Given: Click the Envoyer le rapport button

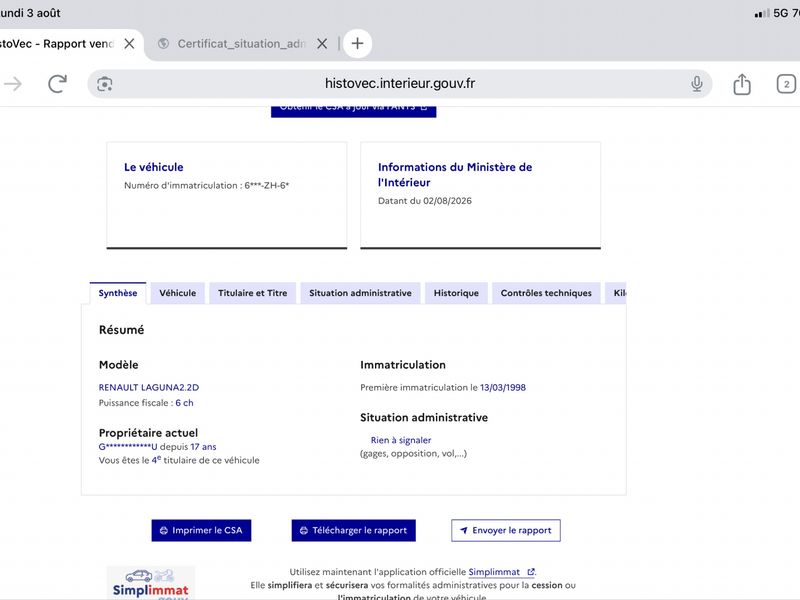Looking at the screenshot, I should [x=506, y=531].
